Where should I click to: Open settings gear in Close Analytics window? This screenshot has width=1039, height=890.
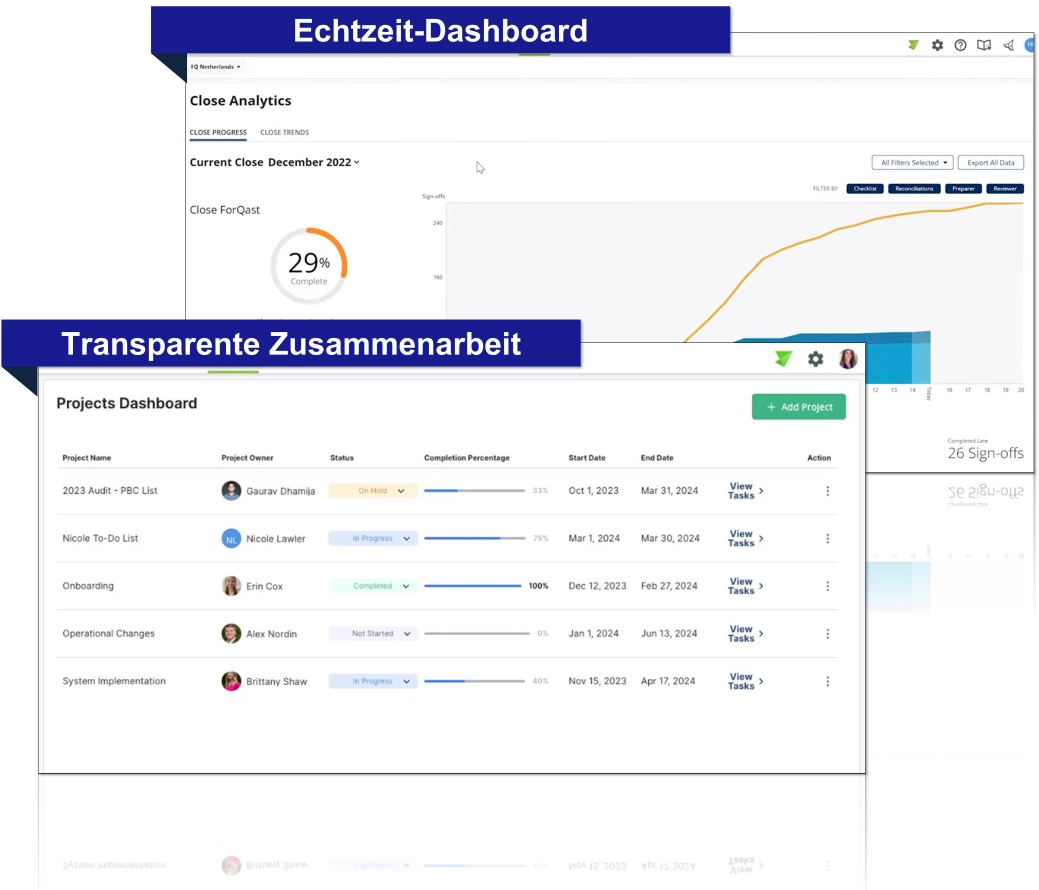(x=937, y=45)
